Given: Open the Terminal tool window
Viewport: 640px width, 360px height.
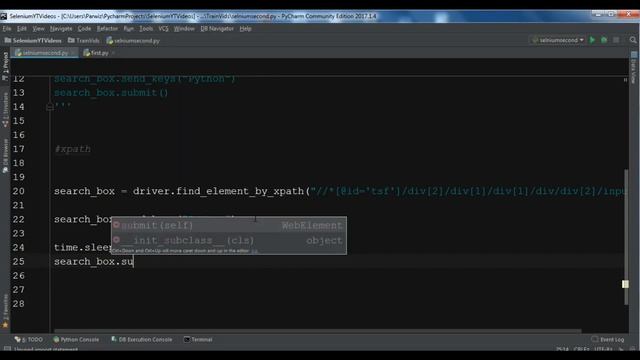Looking at the screenshot, I should point(198,339).
